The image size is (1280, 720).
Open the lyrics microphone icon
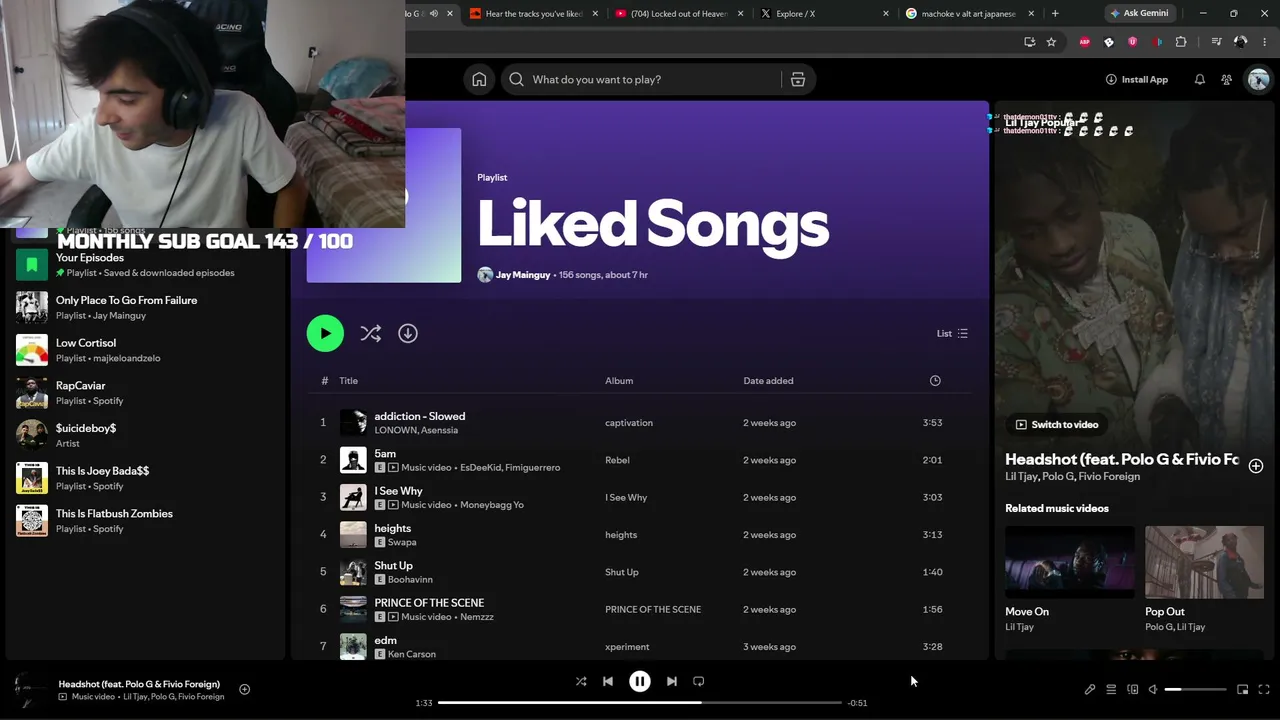pyautogui.click(x=1090, y=689)
